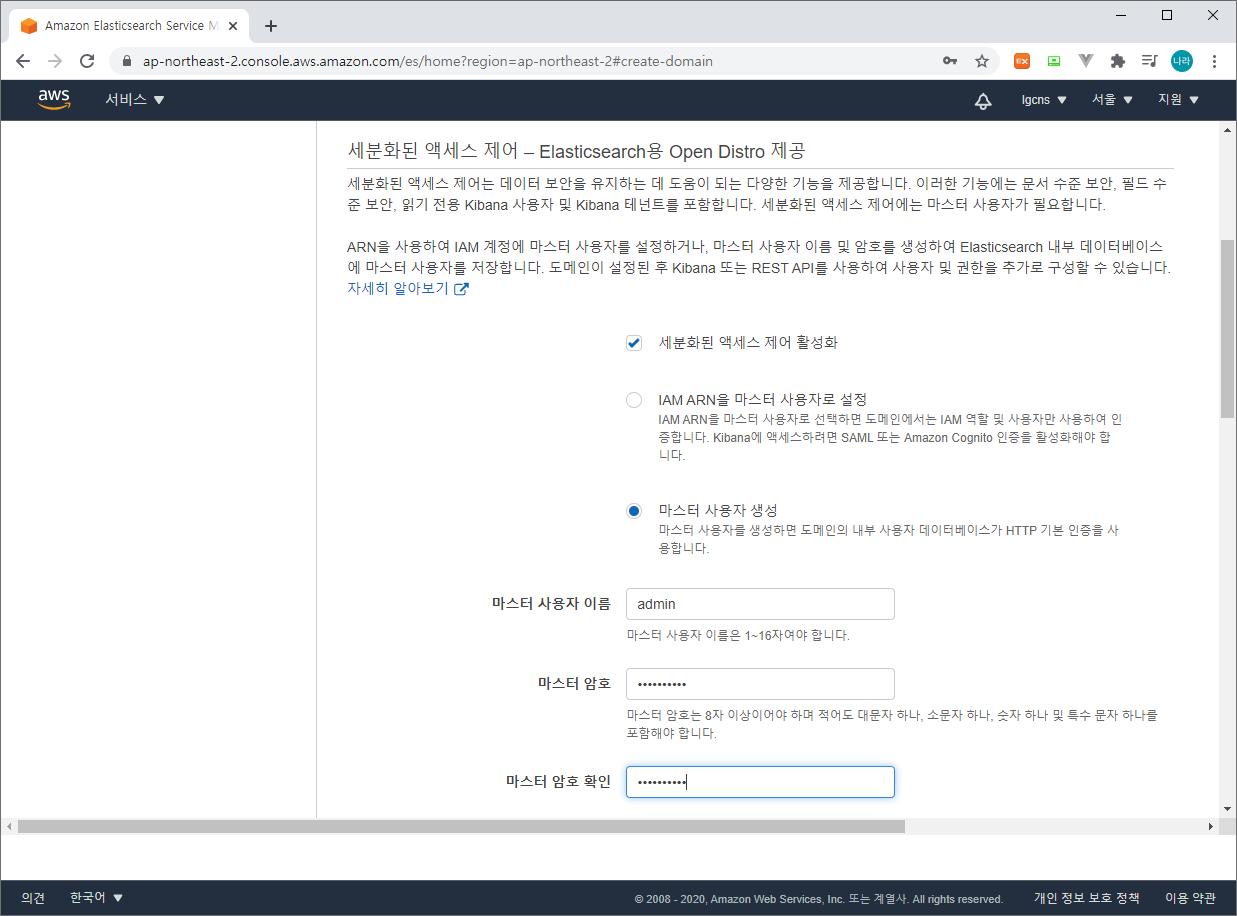The height and width of the screenshot is (916, 1237).
Task: Click the browser back arrow
Action: [x=23, y=61]
